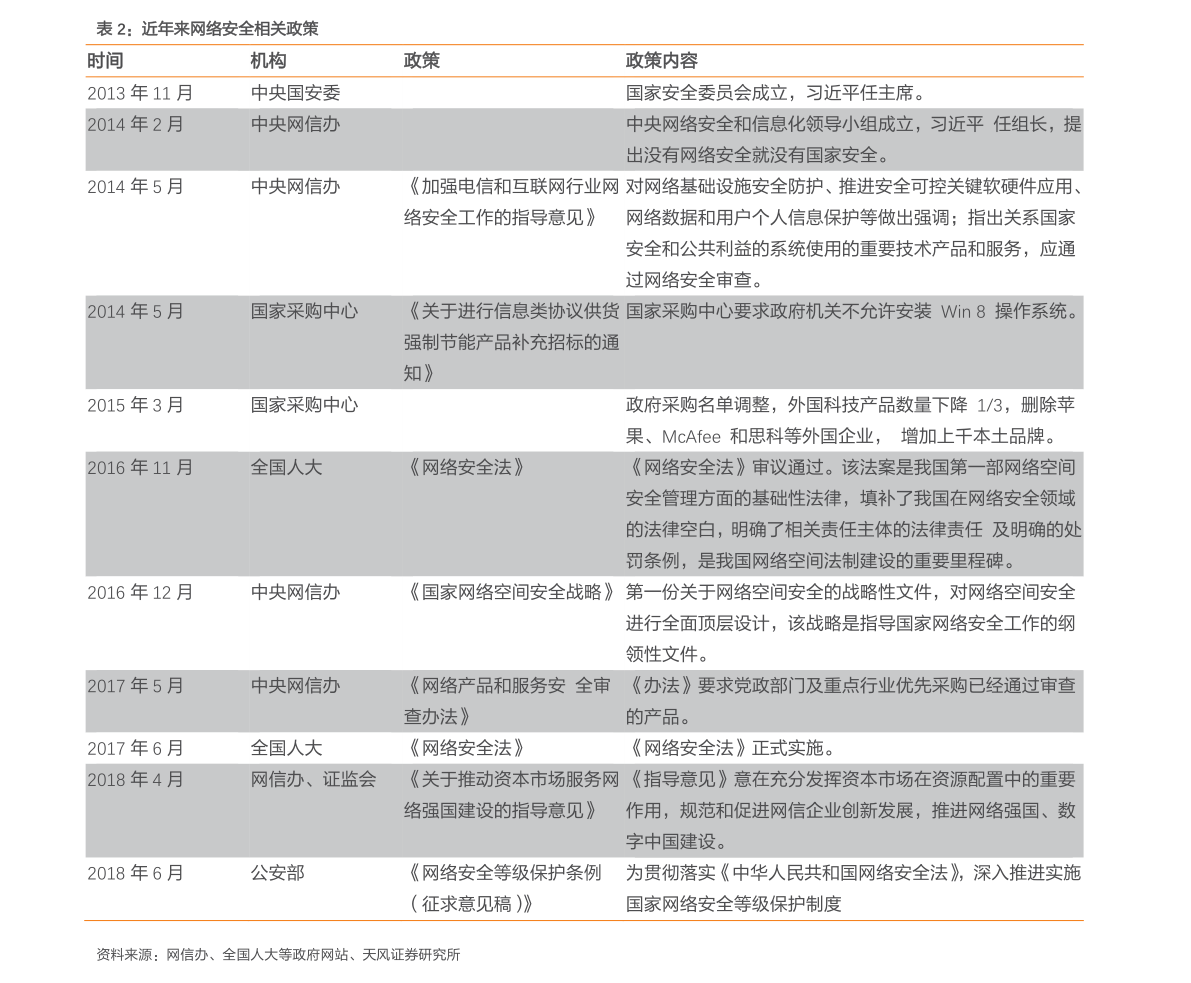Viewport: 1191px width, 983px height.
Task: Click the 《网络安全等级保护条例（征求意见稿）》 entry
Action: pyautogui.click(x=512, y=888)
